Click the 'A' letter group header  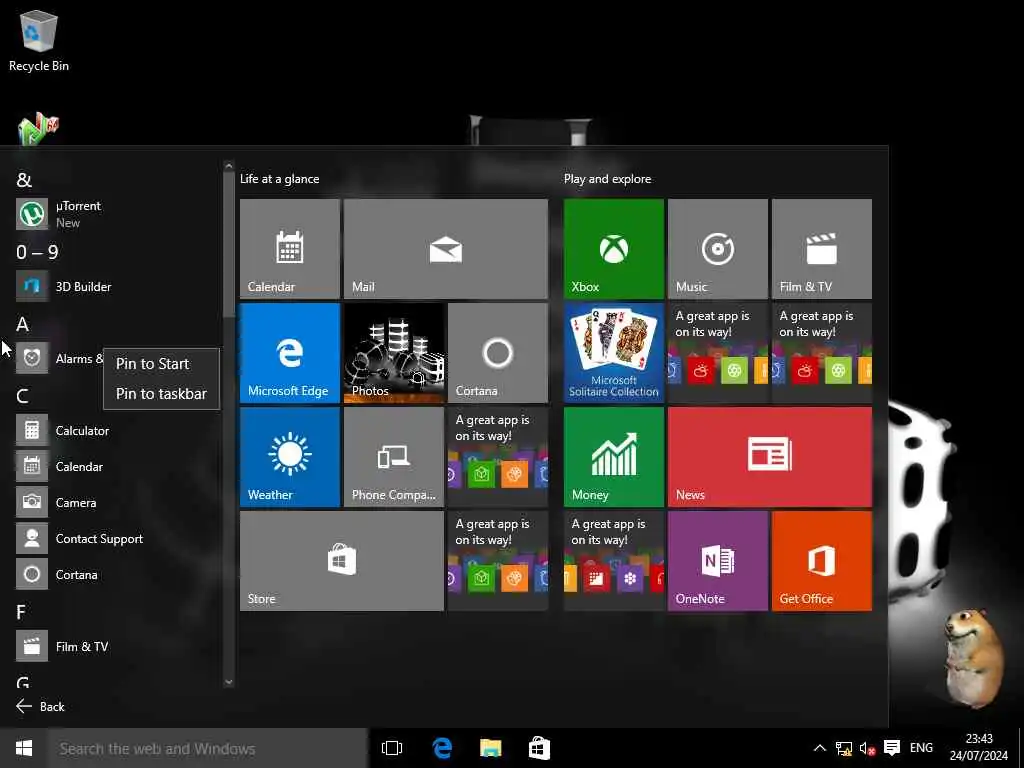22,324
